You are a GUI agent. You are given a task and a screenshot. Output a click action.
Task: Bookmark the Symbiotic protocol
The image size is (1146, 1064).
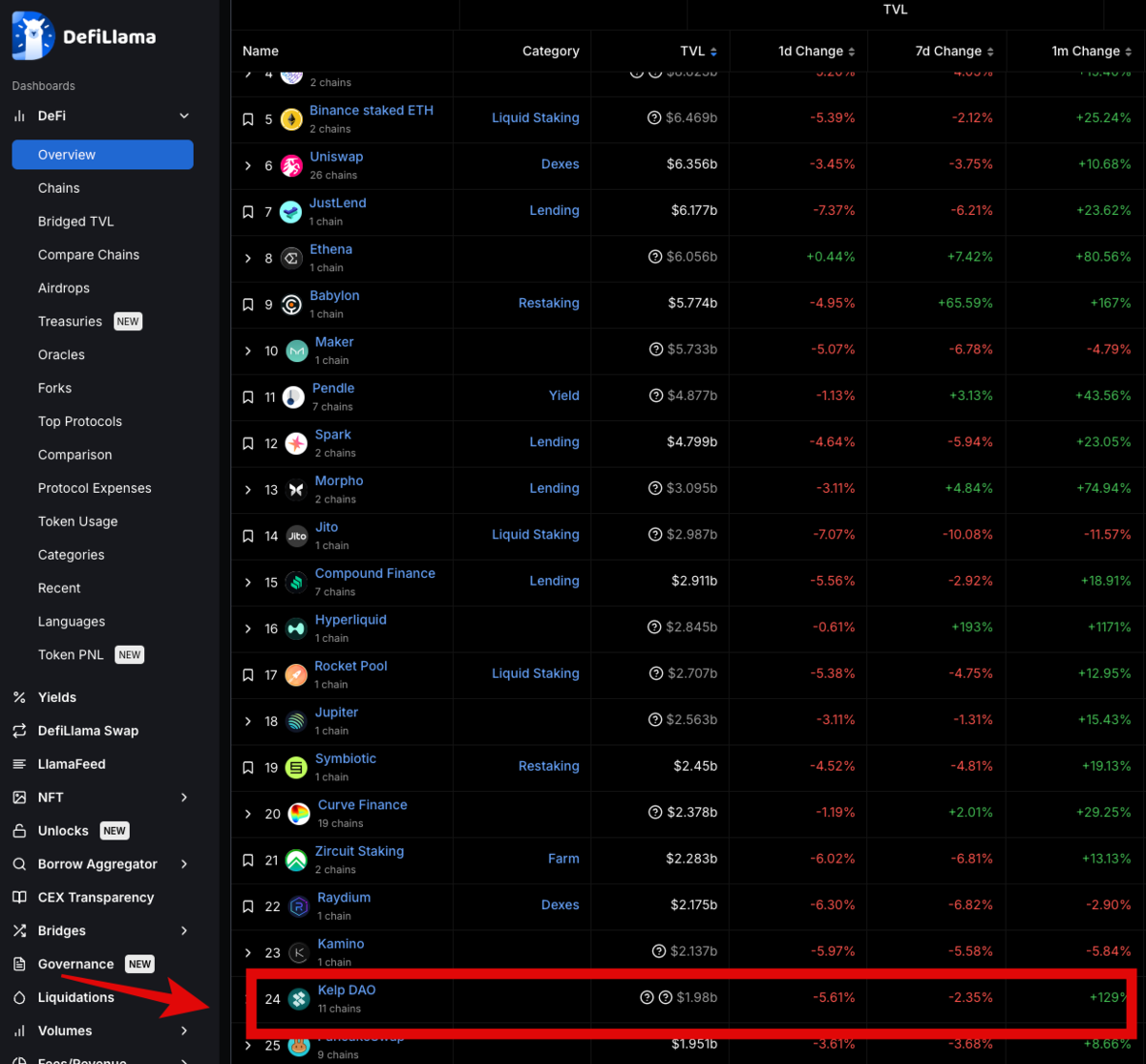click(248, 768)
